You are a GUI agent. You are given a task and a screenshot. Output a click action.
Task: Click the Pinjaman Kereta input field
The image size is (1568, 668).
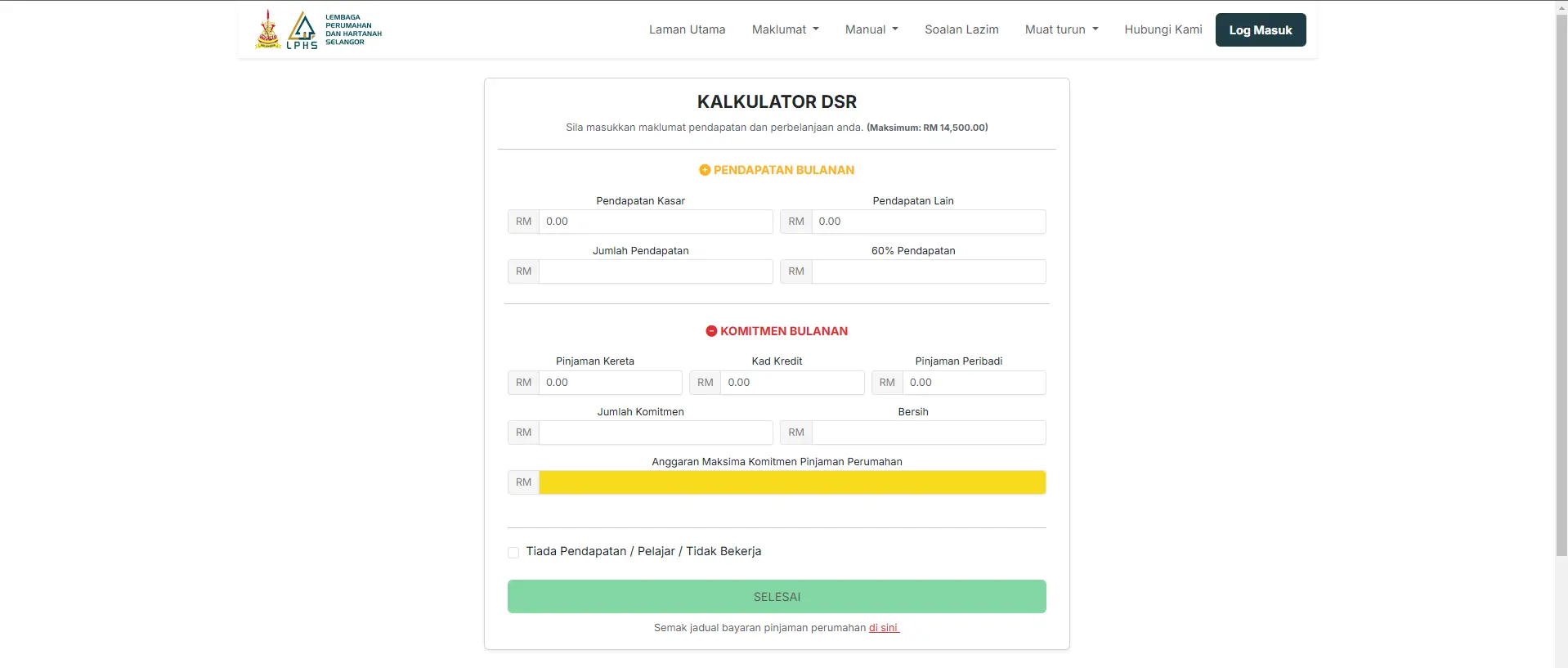click(x=611, y=383)
